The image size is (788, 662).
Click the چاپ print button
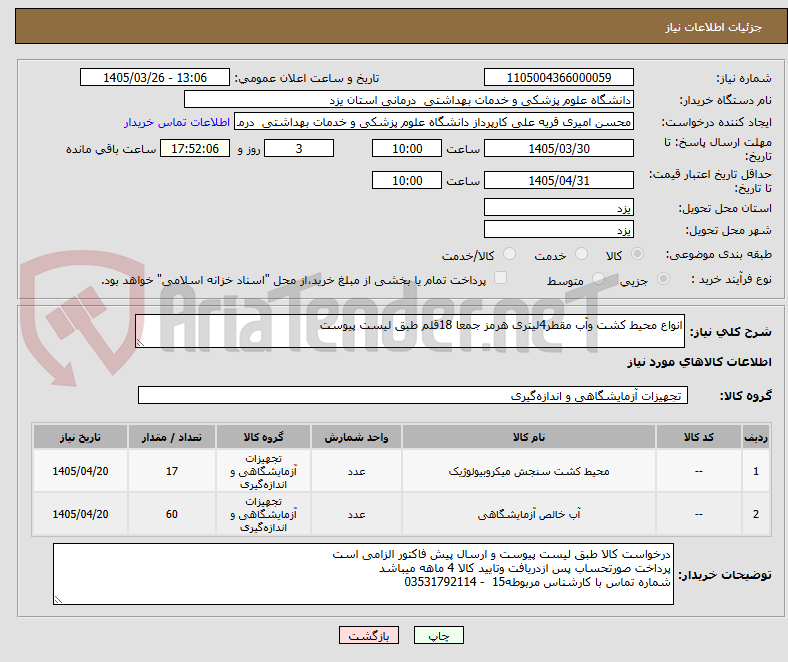click(x=438, y=635)
